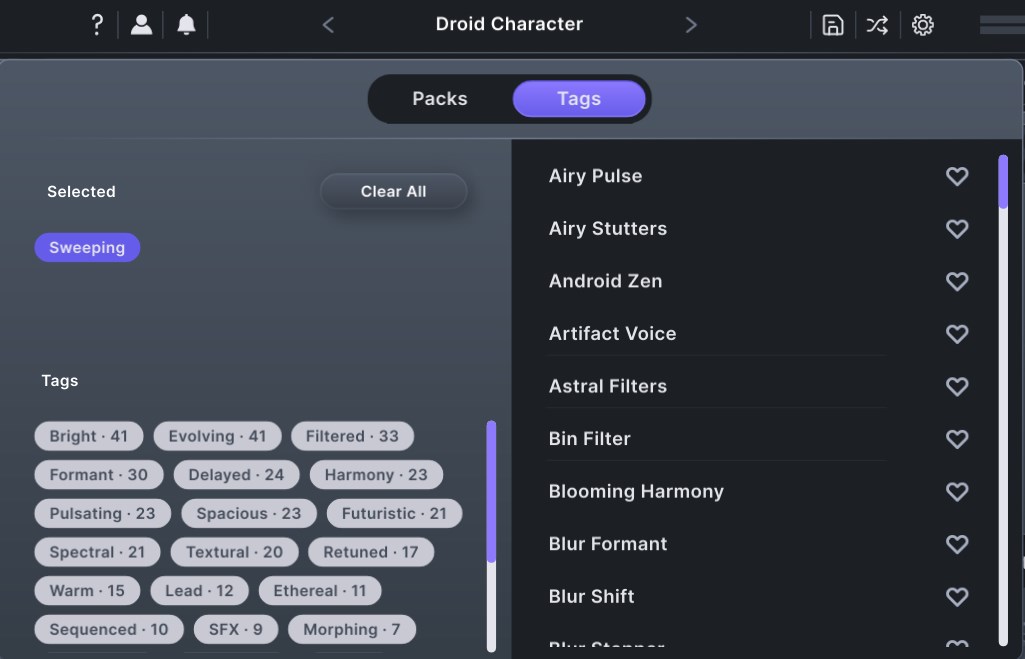Image resolution: width=1025 pixels, height=659 pixels.
Task: Favorite the Android Zen preset
Action: 957,281
